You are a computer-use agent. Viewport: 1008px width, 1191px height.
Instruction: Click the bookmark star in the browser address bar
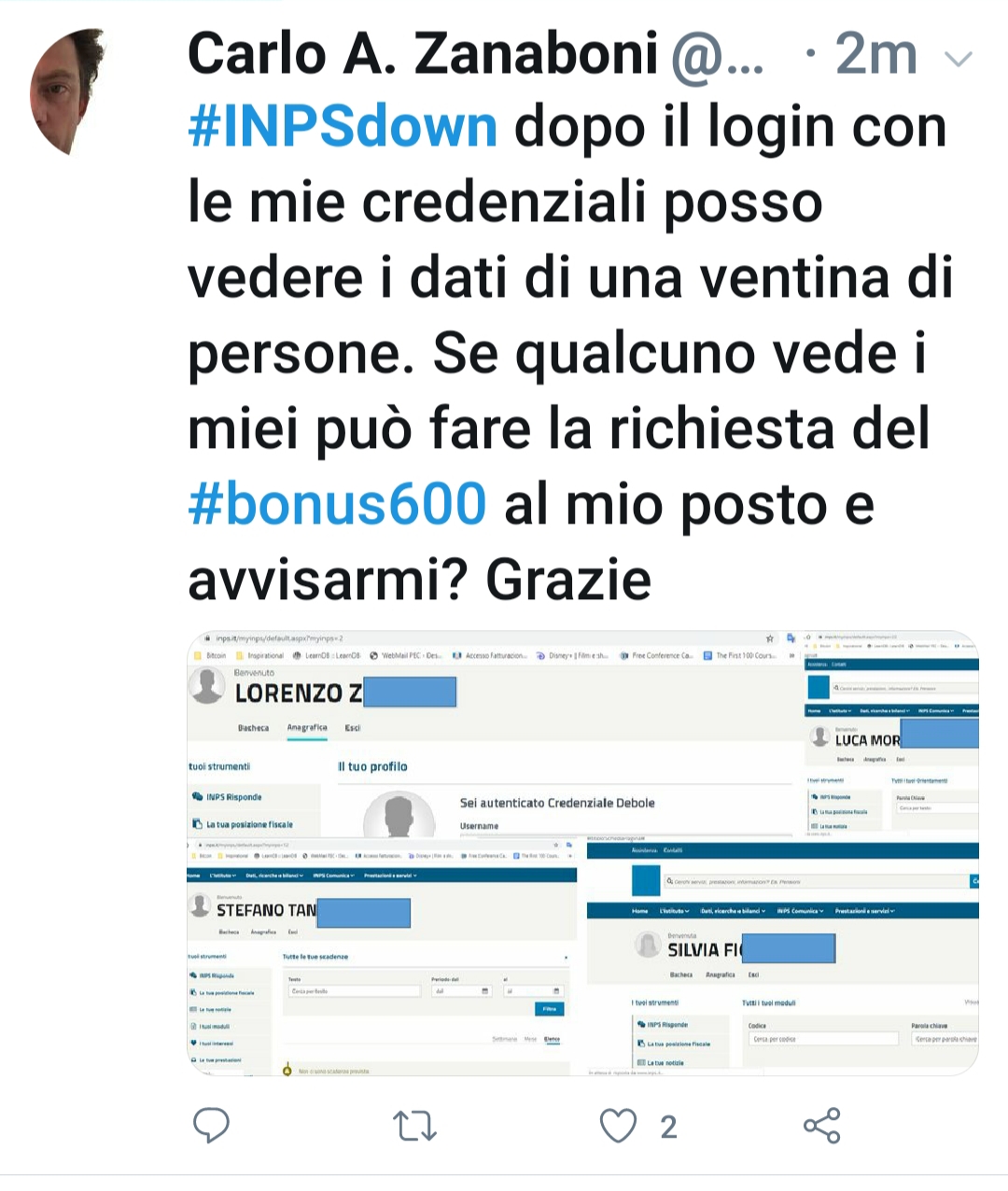tap(770, 638)
